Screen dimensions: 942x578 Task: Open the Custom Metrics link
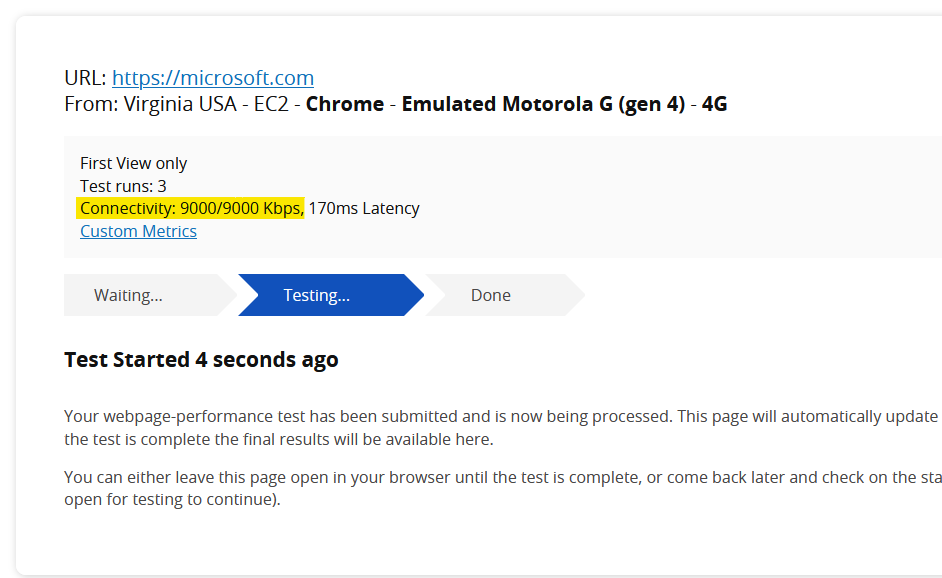[x=138, y=231]
